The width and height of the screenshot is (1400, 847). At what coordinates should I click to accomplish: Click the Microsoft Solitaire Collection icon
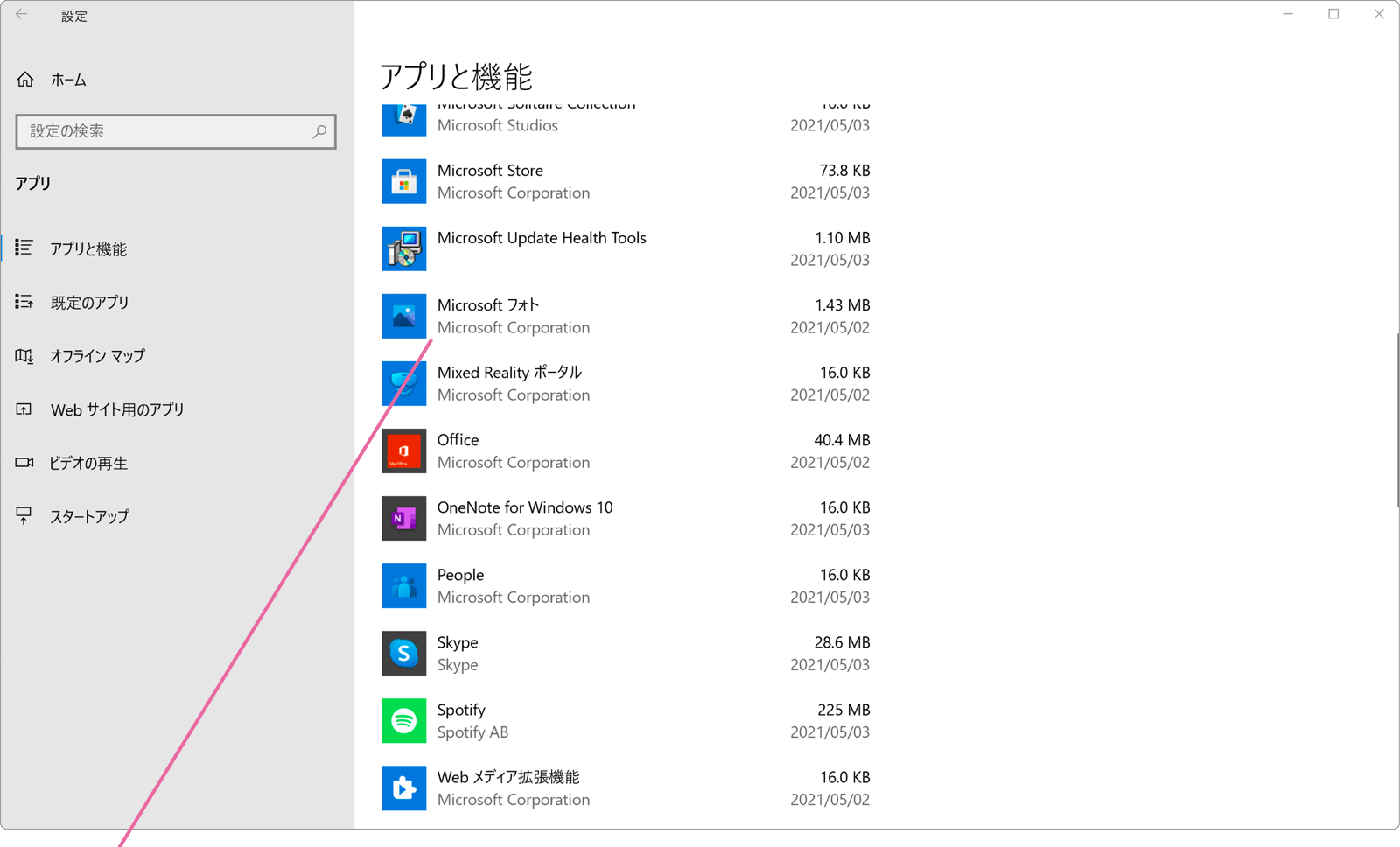coord(403,119)
